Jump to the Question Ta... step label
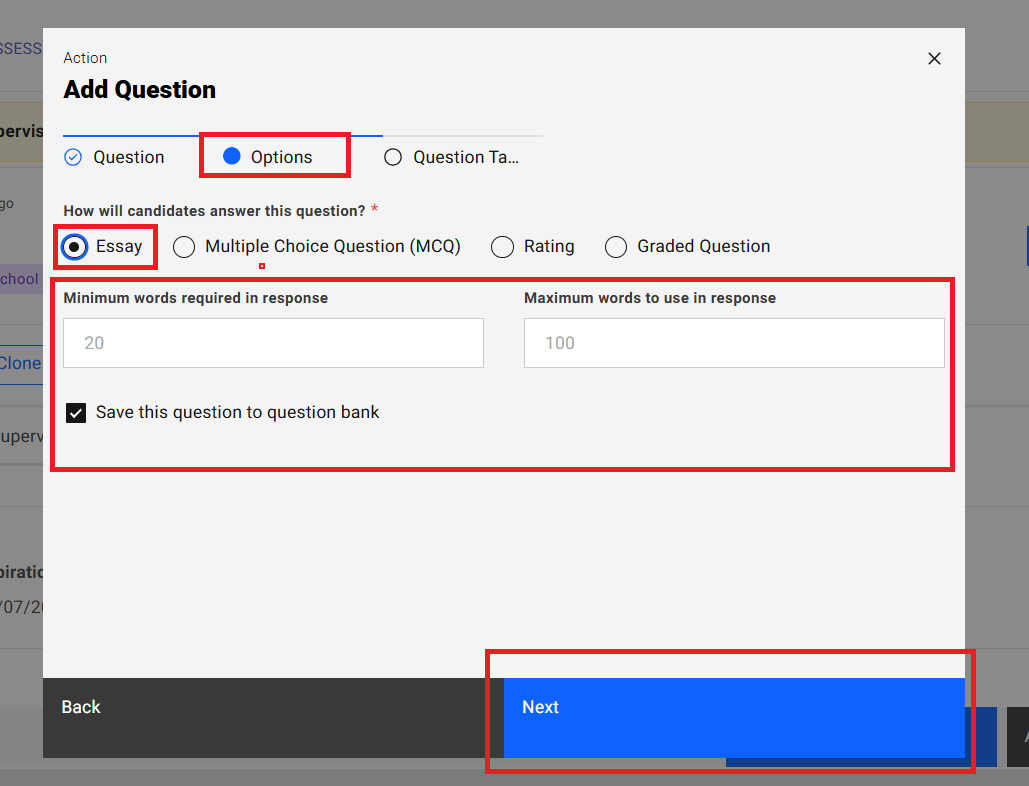The image size is (1029, 786). [465, 157]
